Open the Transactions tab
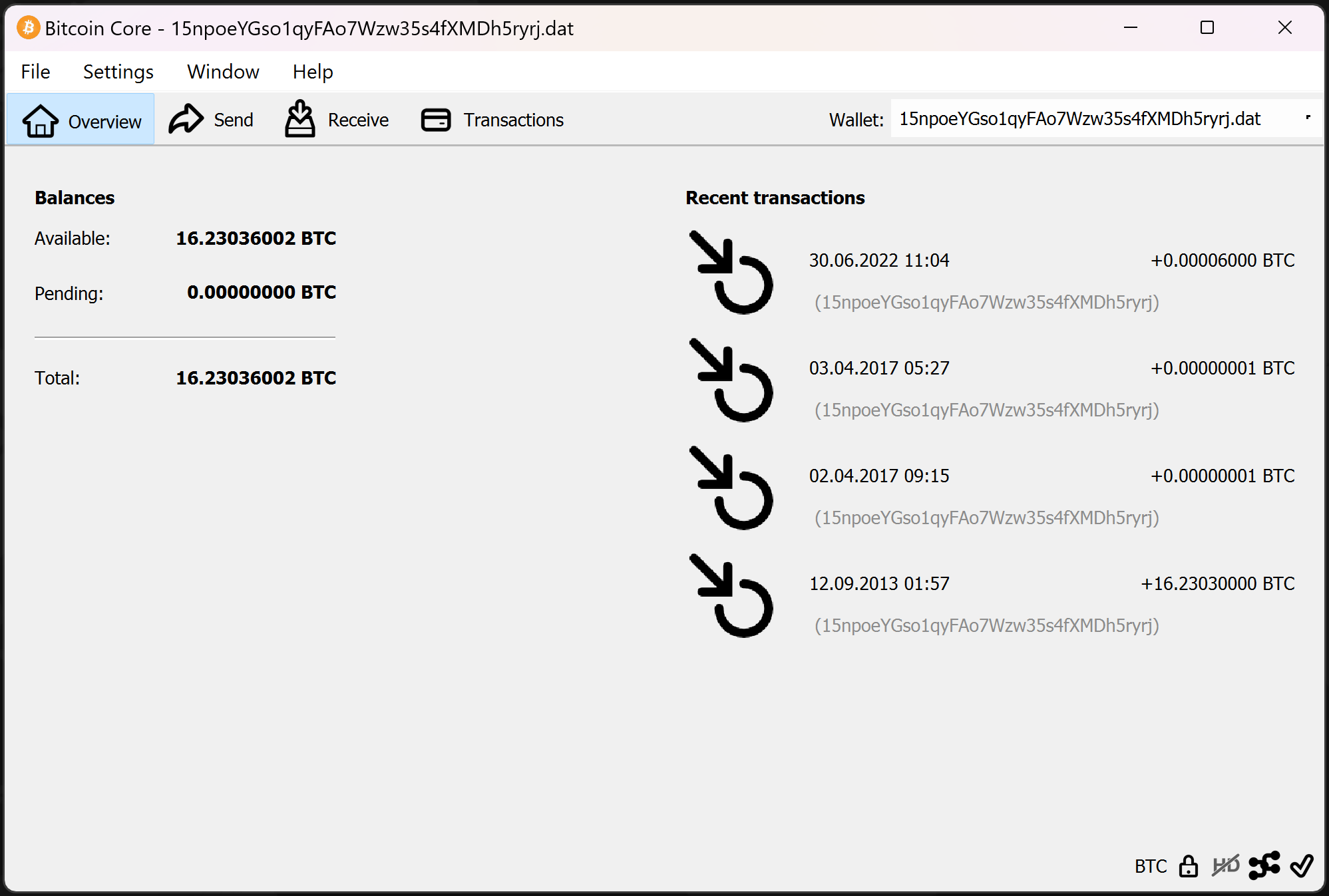The height and width of the screenshot is (896, 1329). coord(492,120)
